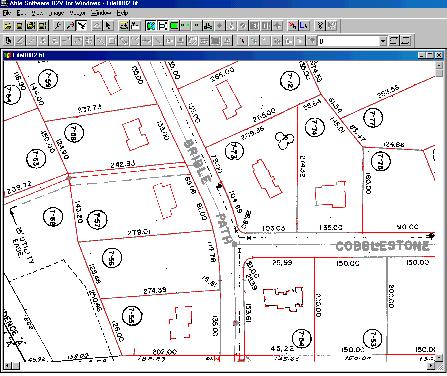Select the eraser tool icon
This screenshot has height=376, width=447.
click(96, 26)
